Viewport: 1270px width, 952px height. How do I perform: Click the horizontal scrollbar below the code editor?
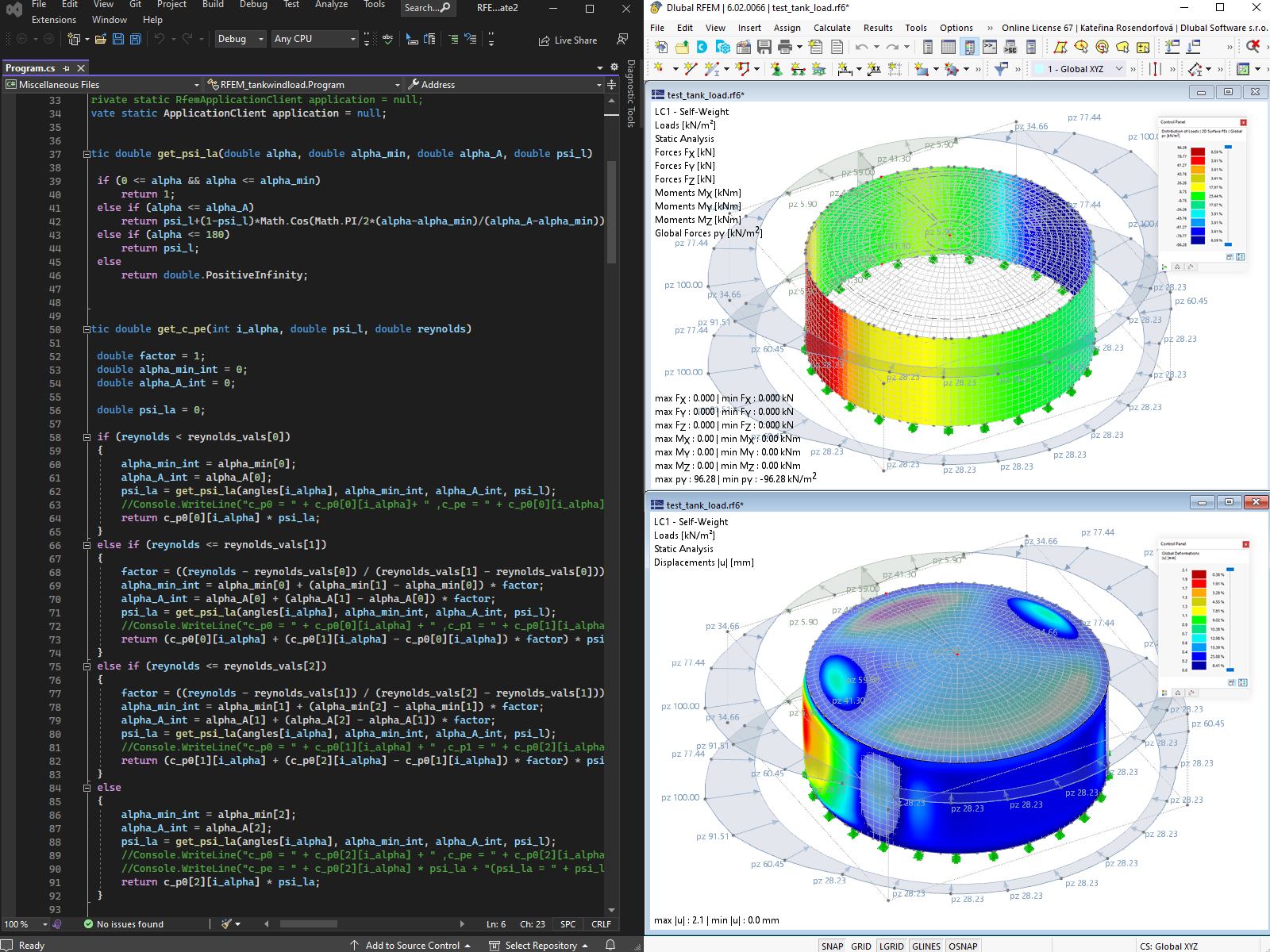pos(310,923)
